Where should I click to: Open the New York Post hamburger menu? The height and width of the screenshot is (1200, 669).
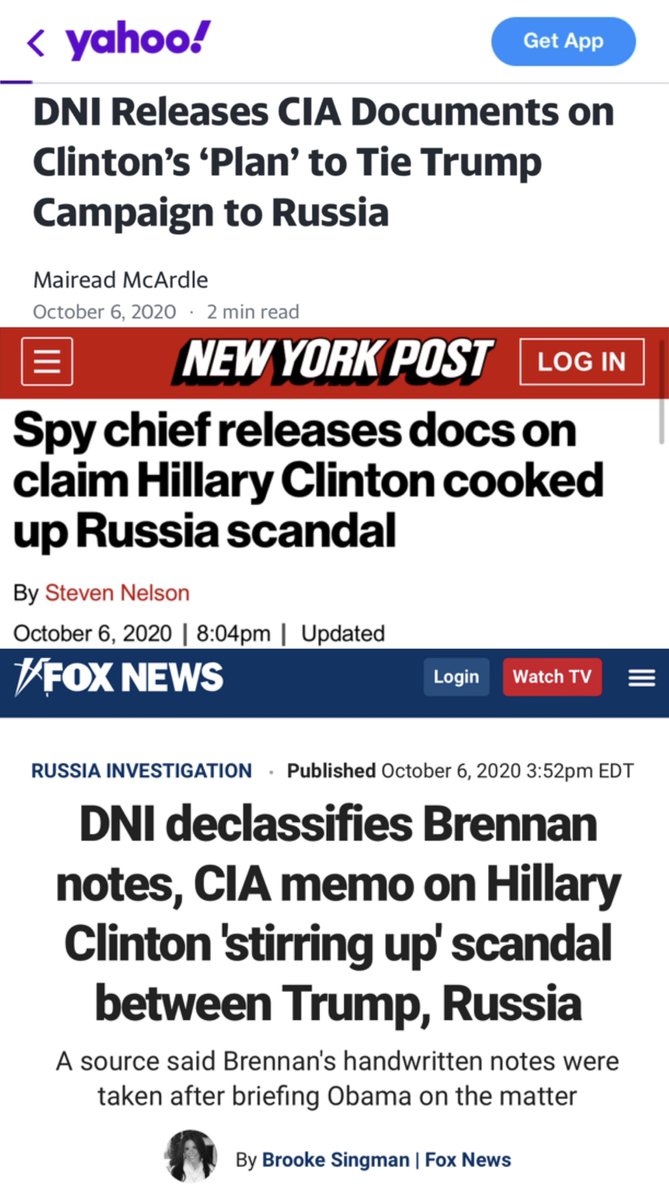click(x=46, y=362)
